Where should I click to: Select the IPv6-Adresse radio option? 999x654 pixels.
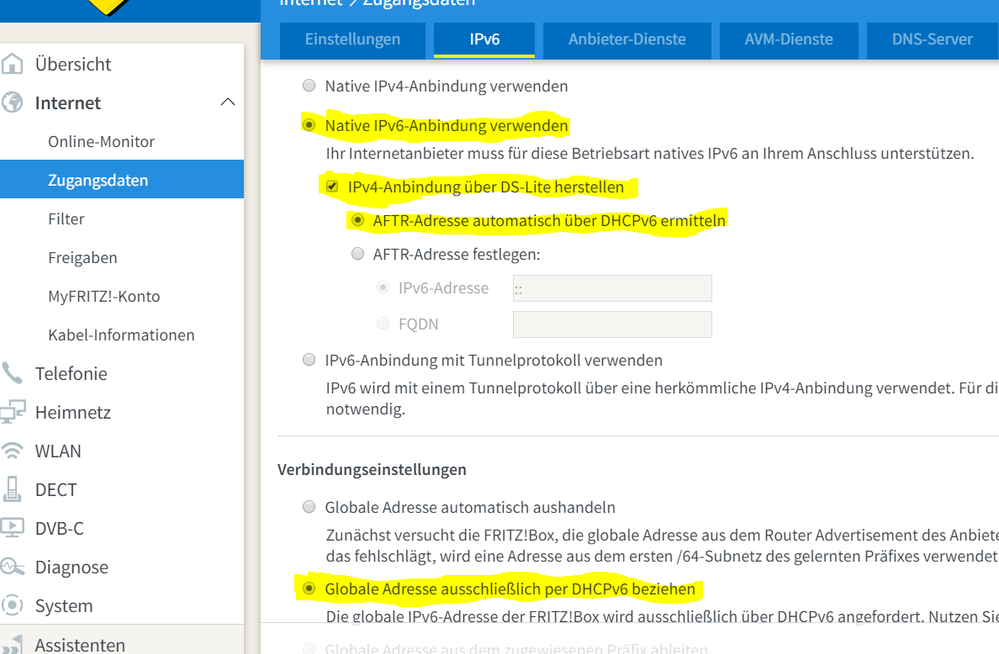coord(383,287)
